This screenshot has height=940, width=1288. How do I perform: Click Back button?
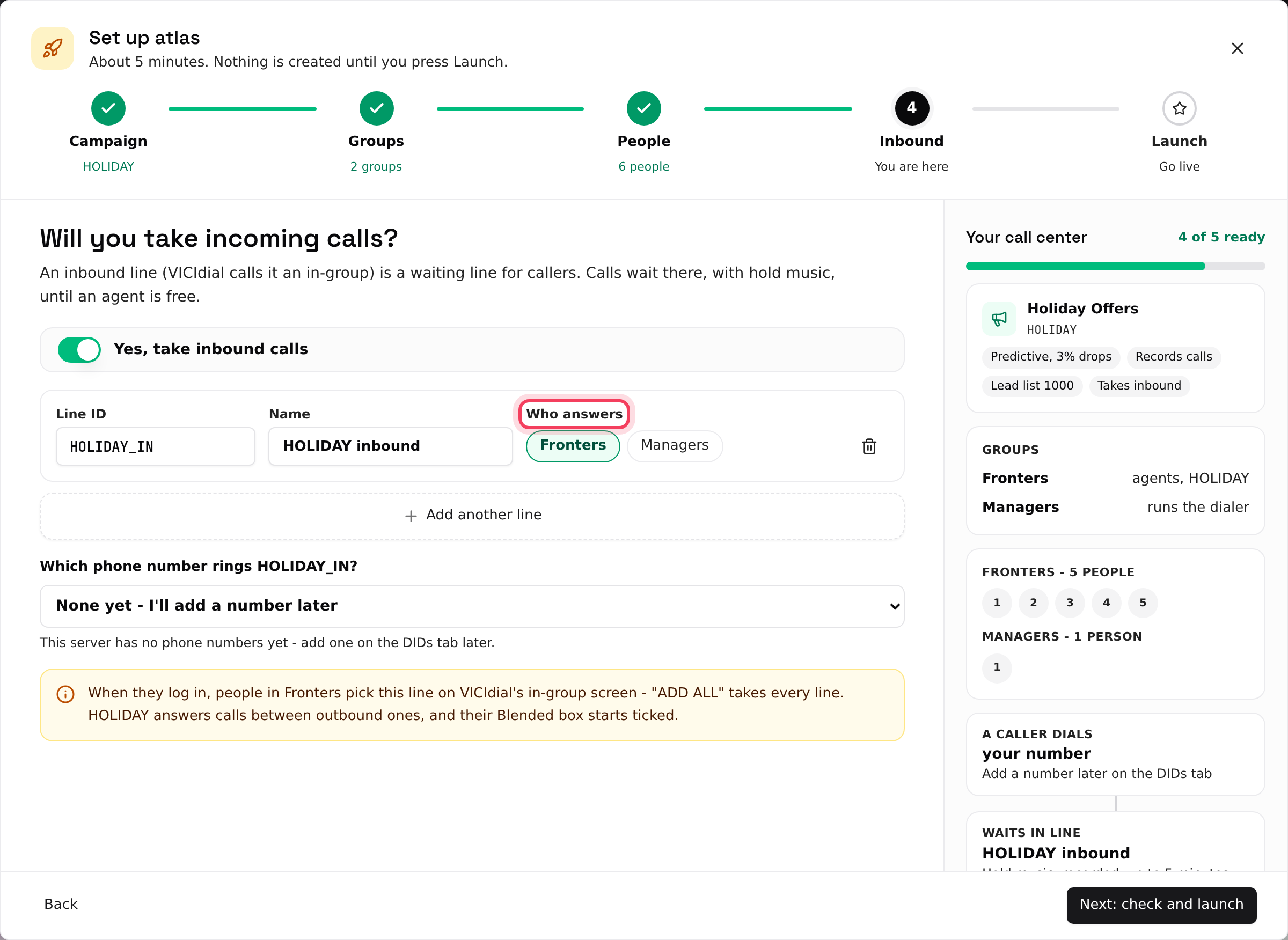coord(61,904)
